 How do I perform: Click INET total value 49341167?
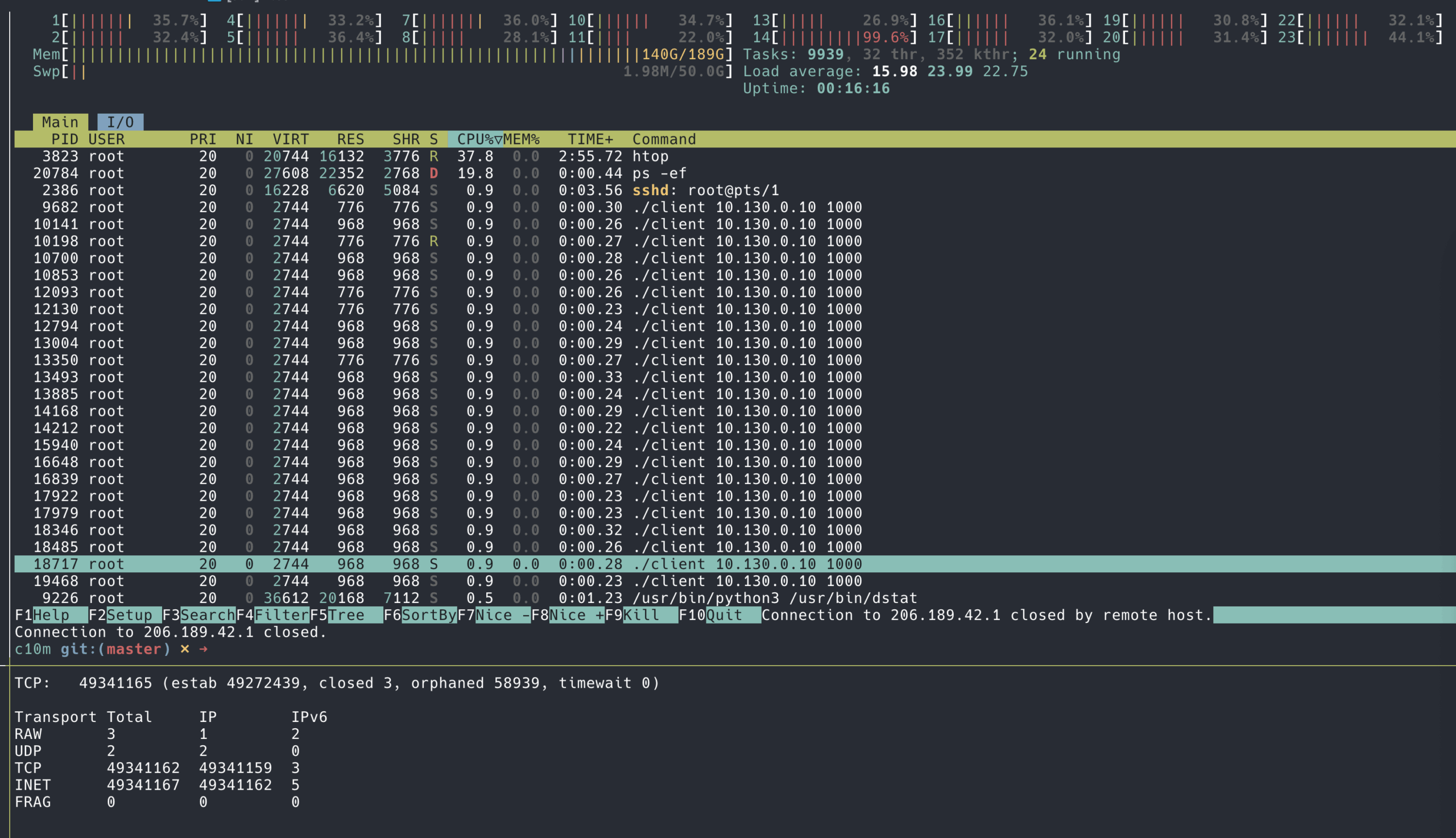143,785
